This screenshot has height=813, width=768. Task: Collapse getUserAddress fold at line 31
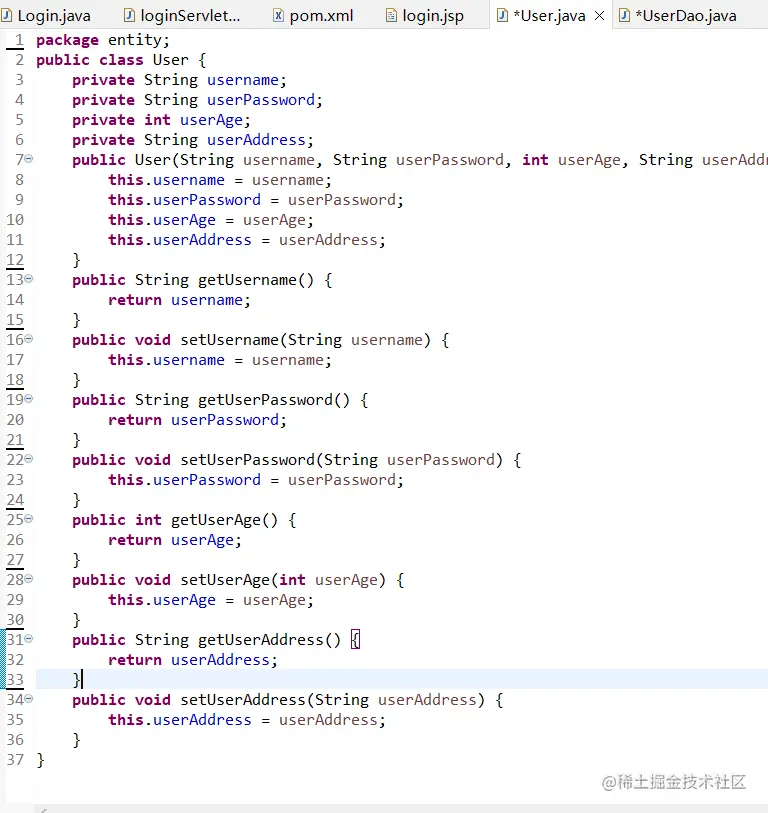[29, 638]
